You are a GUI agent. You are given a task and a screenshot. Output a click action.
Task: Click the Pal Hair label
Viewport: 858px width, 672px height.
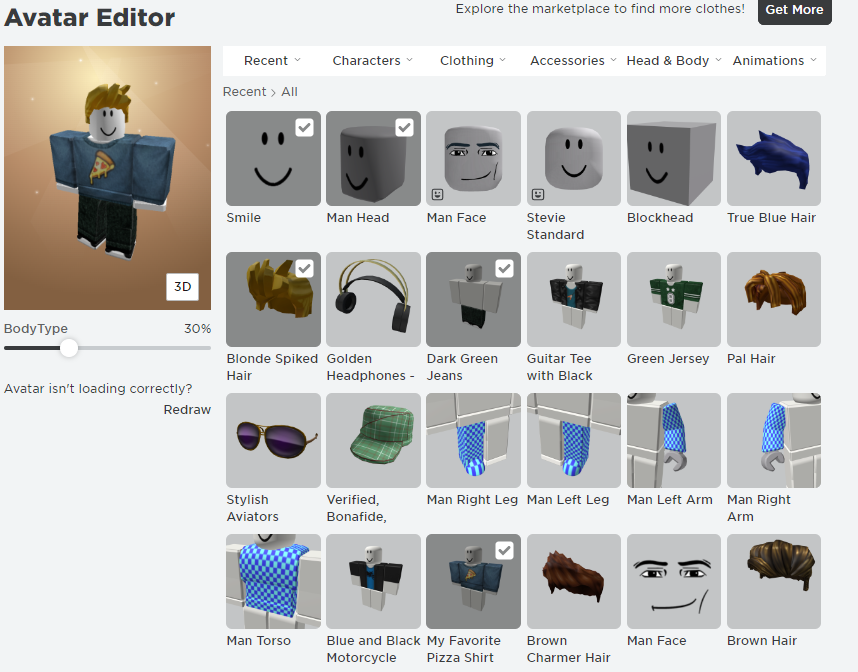751,359
